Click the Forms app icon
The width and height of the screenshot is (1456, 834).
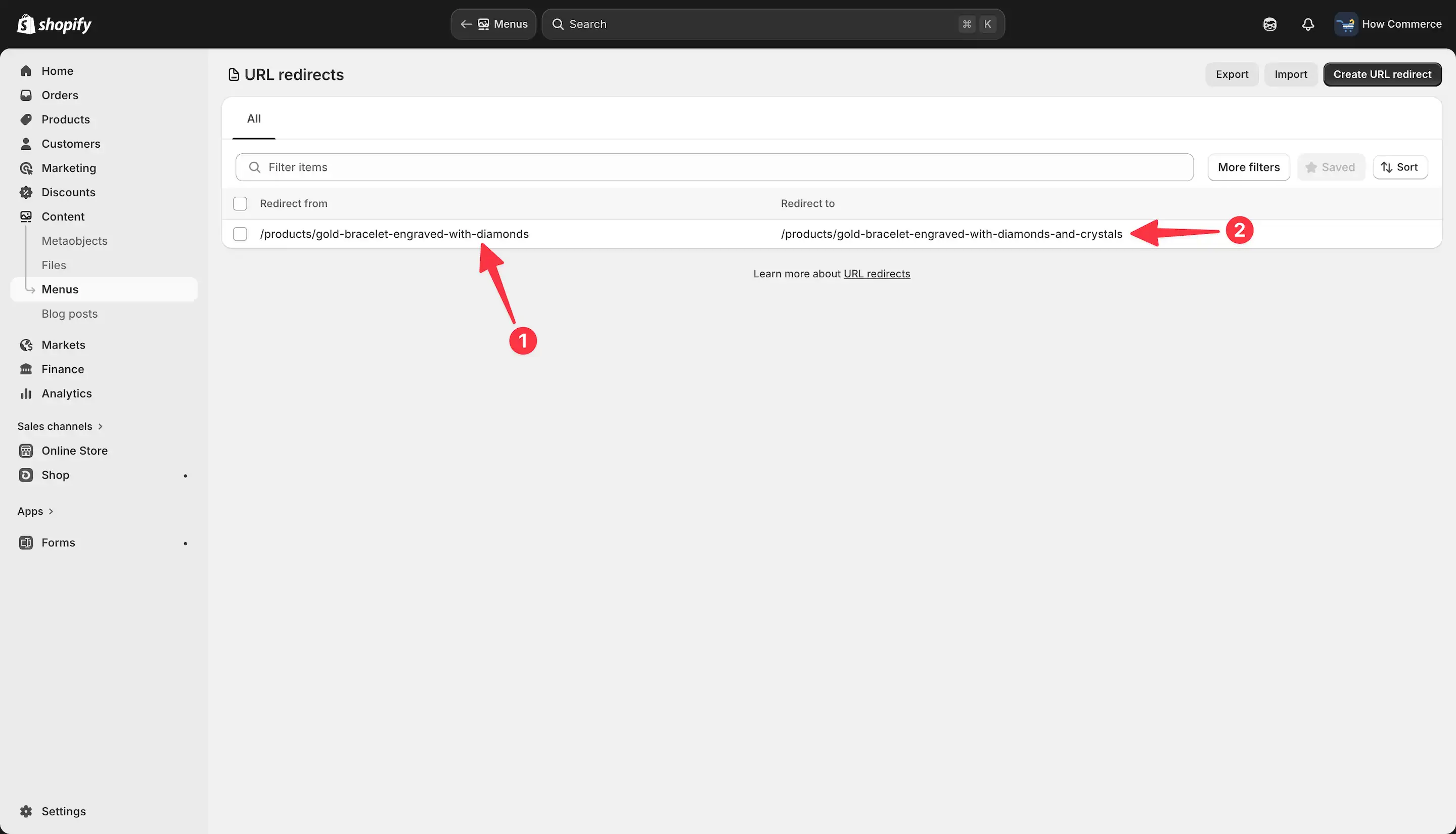[26, 543]
